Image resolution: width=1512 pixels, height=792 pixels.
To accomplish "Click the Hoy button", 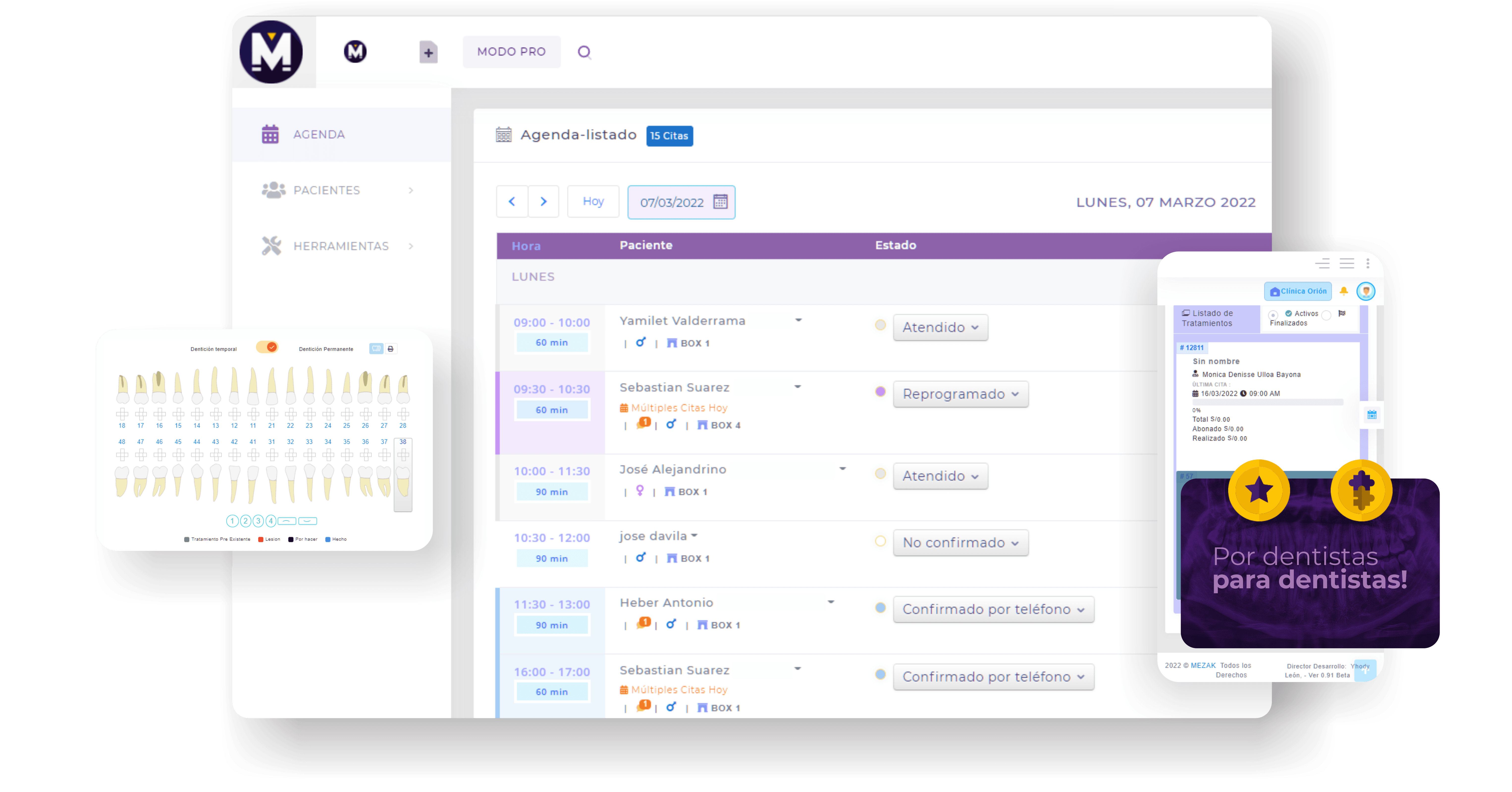I will (593, 201).
